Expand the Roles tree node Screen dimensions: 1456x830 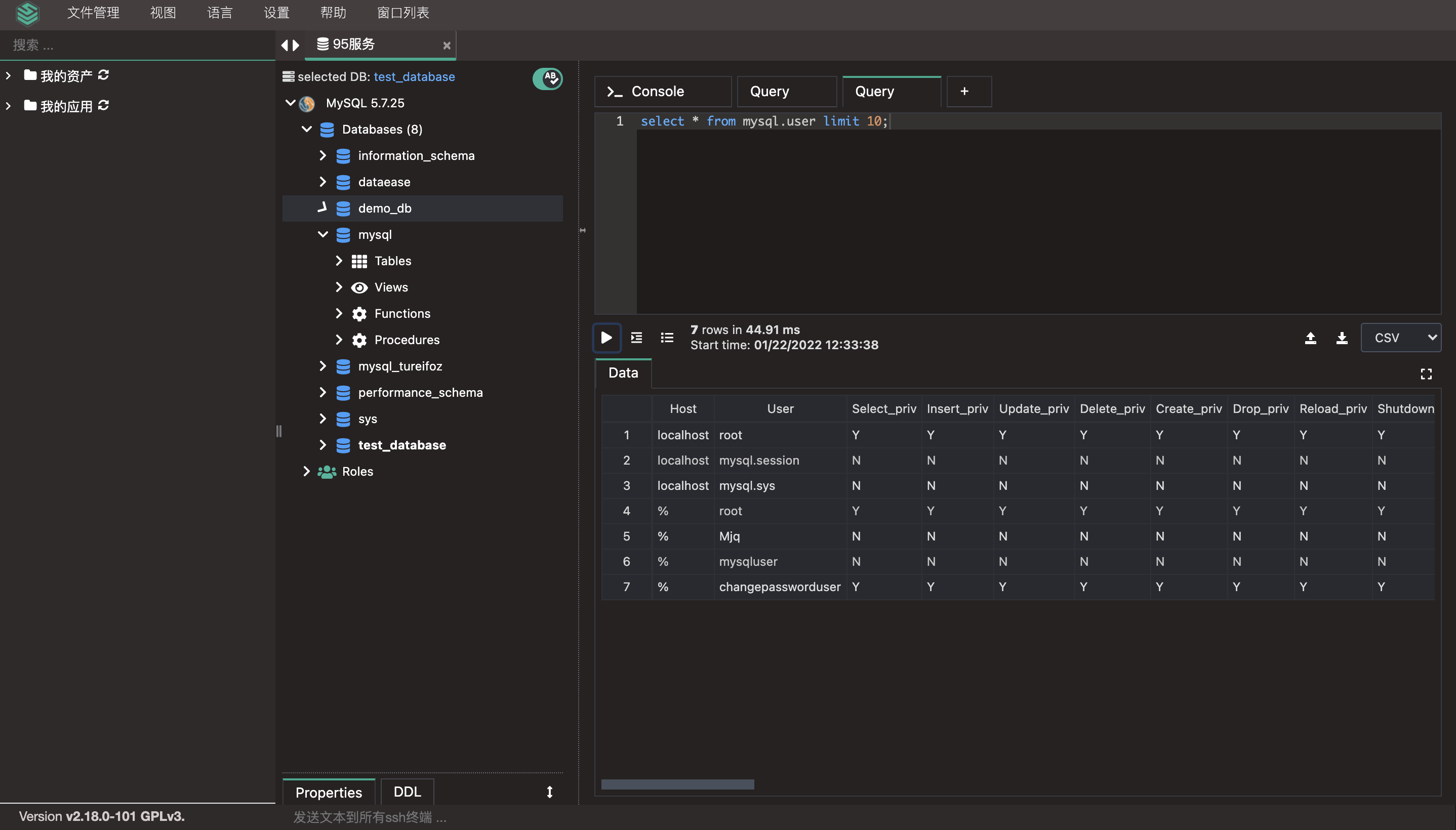[306, 471]
